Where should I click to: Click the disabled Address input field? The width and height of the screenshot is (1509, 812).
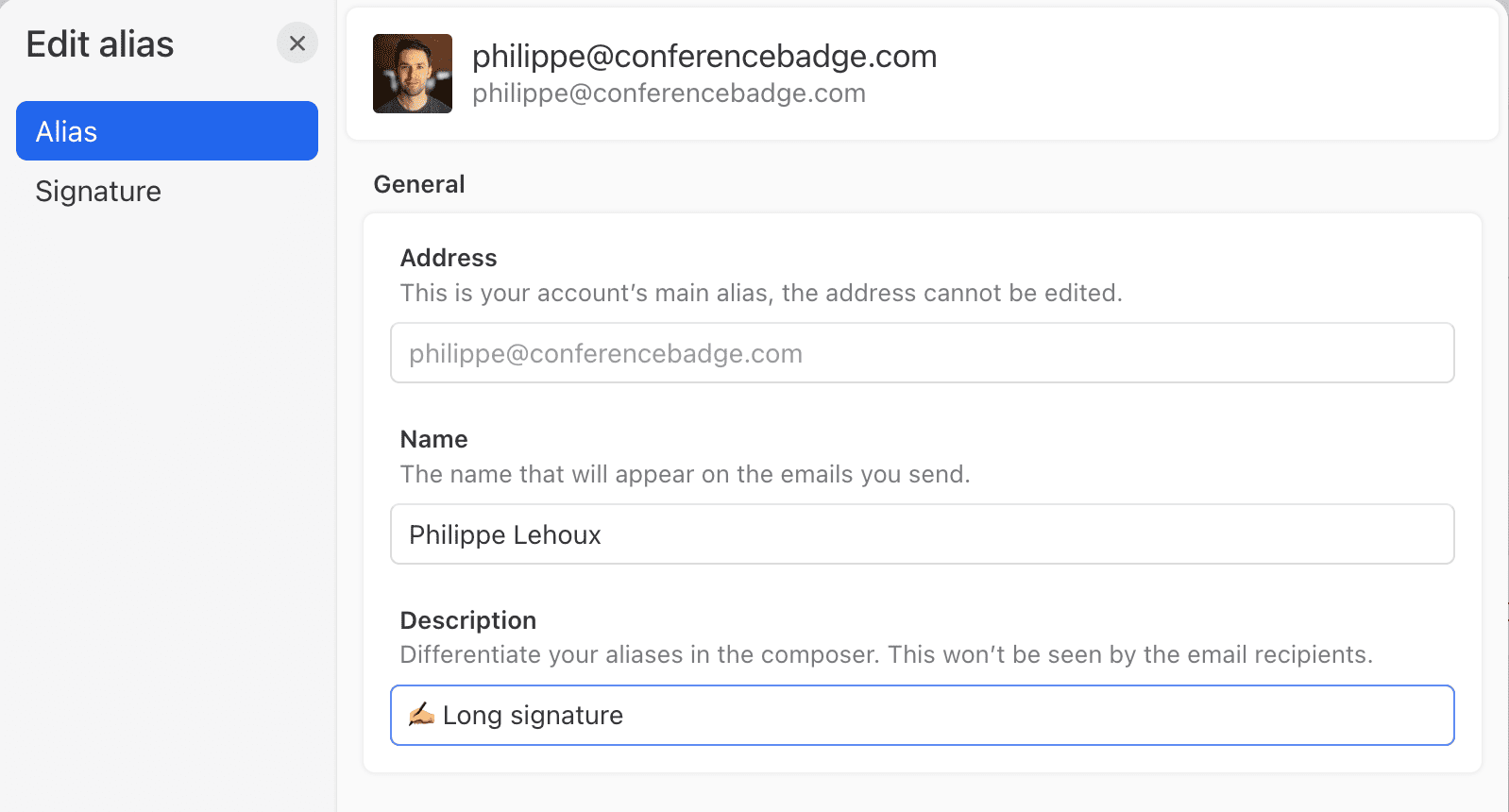coord(922,353)
